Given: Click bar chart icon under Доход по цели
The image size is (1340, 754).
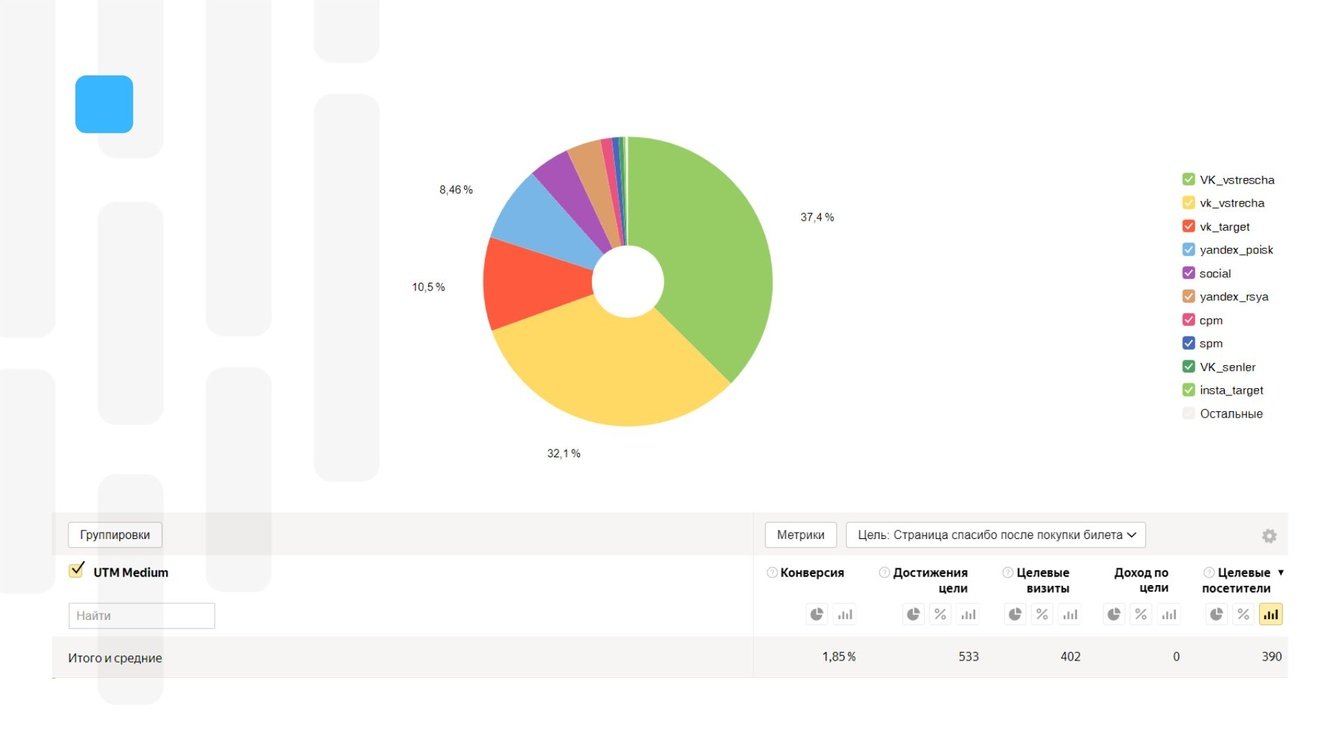Looking at the screenshot, I should click(1169, 614).
